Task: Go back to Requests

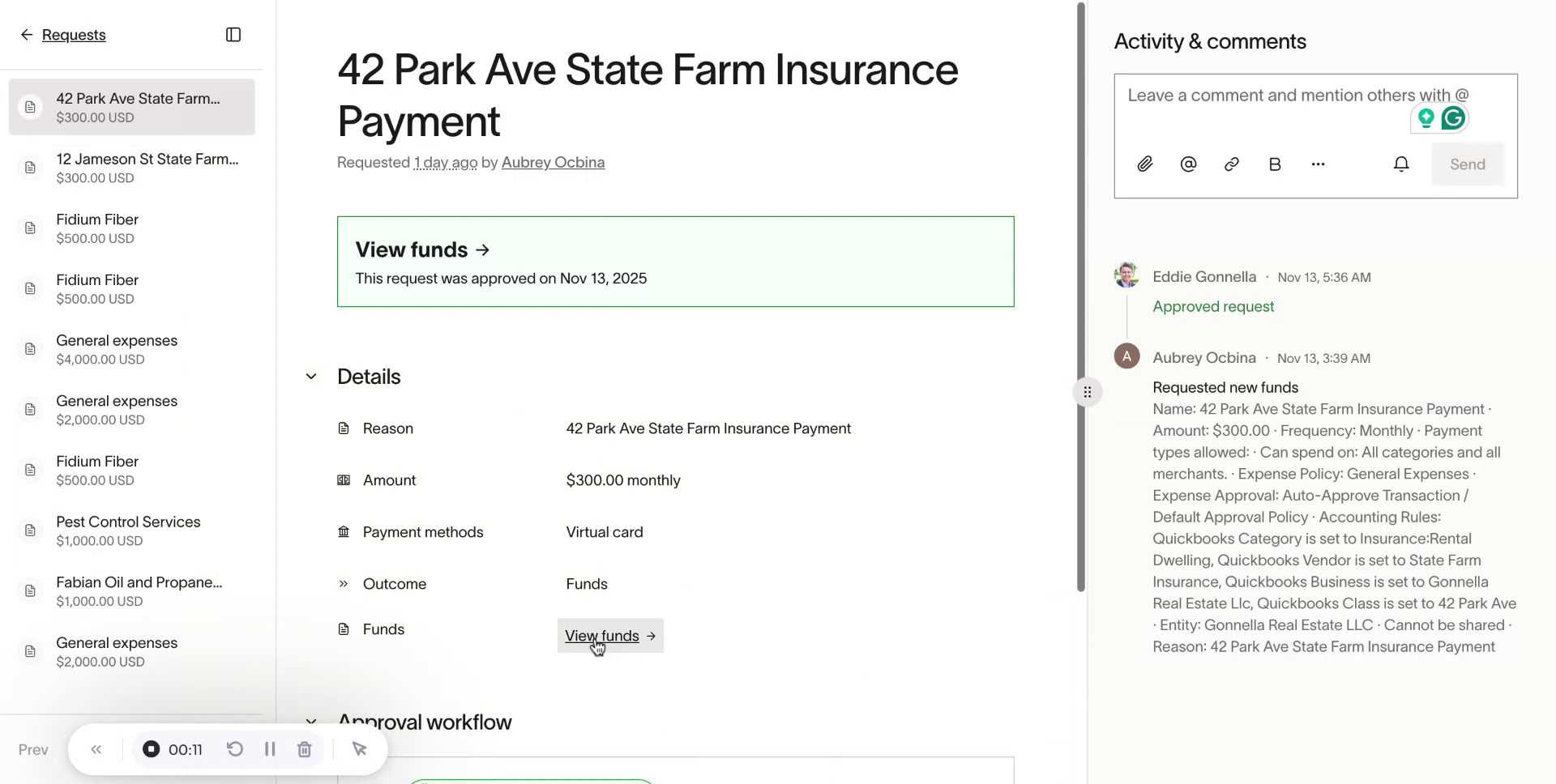Action: [73, 35]
